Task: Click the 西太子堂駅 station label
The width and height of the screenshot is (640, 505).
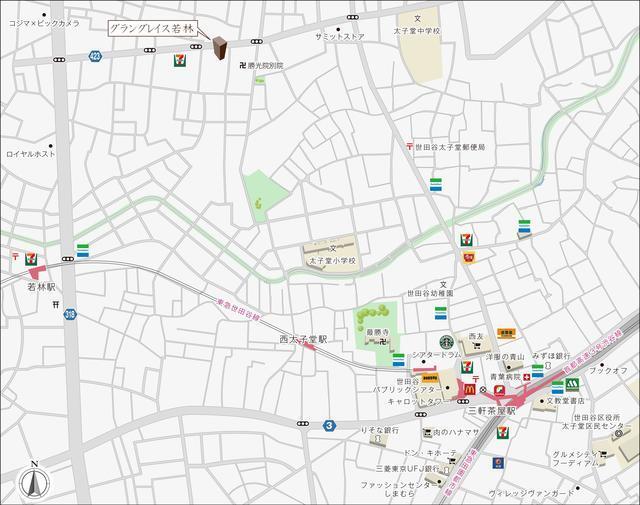Action: click(x=303, y=340)
